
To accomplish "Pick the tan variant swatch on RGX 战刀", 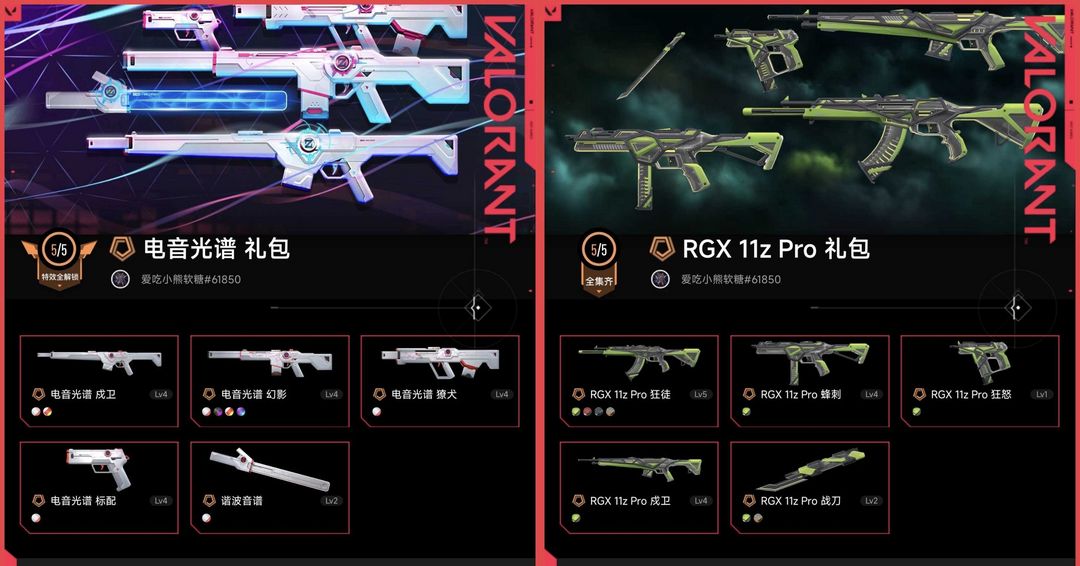I will pyautogui.click(x=758, y=518).
